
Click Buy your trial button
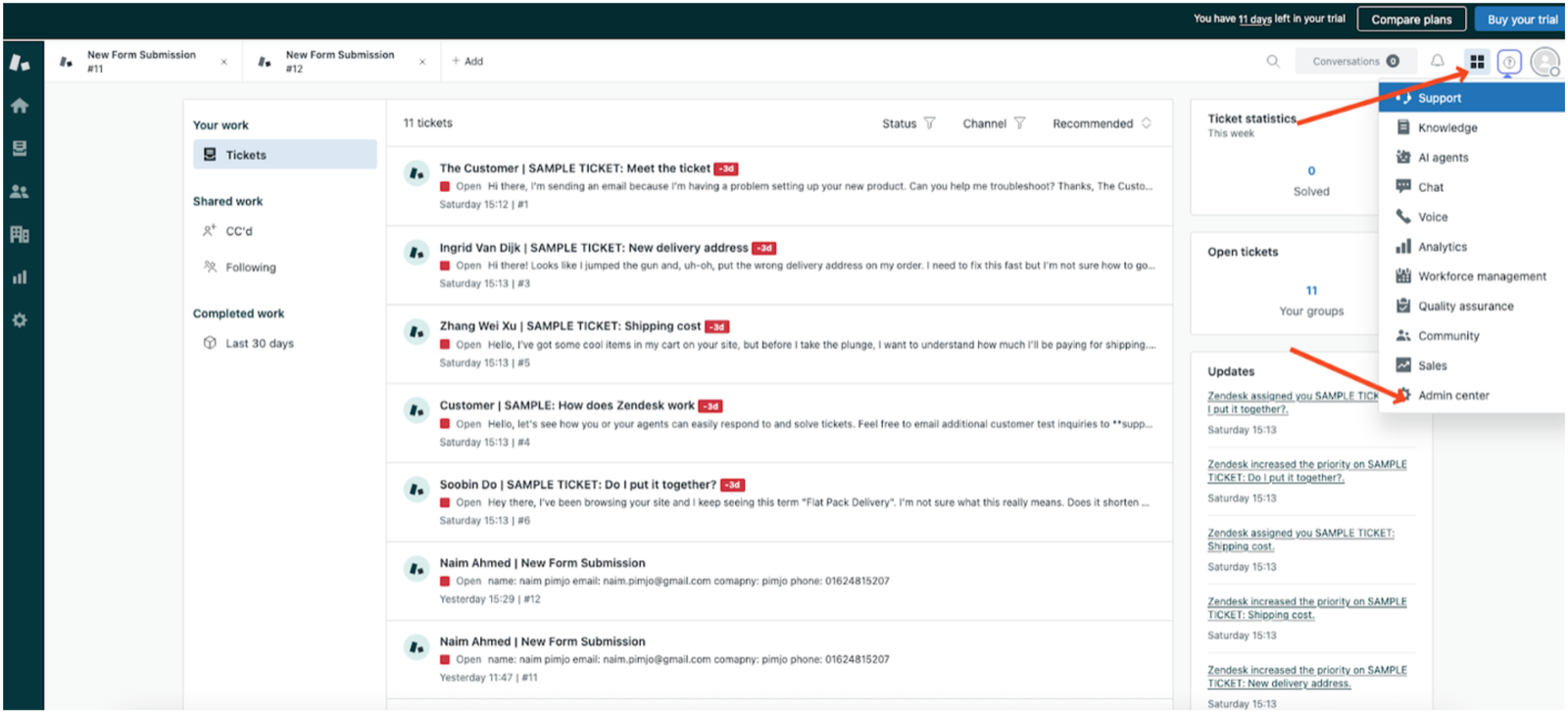(1521, 20)
